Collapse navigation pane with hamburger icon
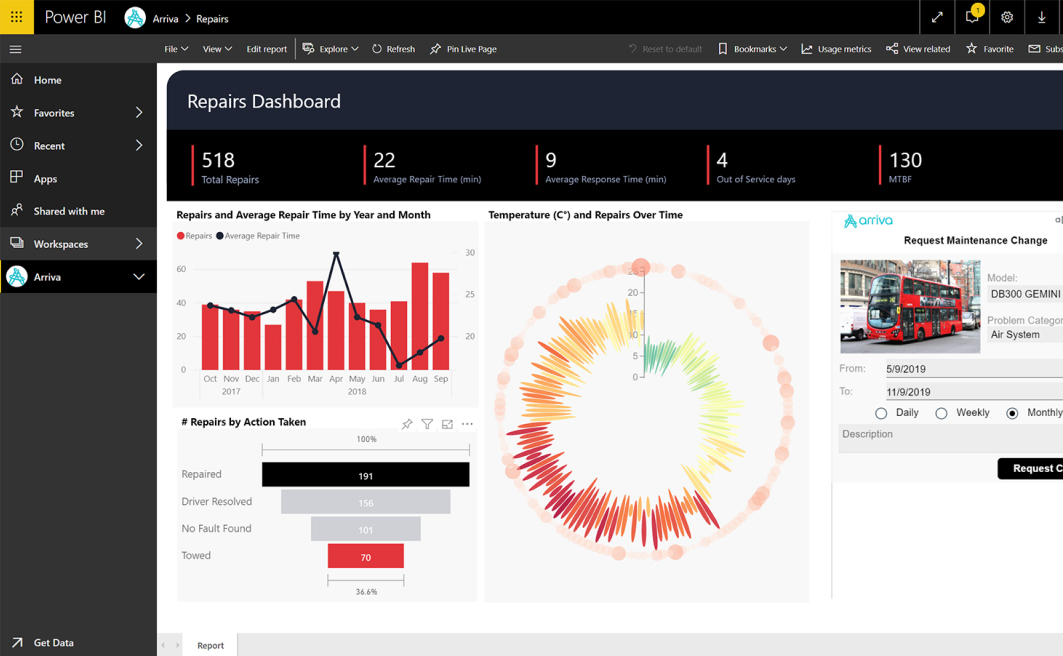 pos(16,49)
